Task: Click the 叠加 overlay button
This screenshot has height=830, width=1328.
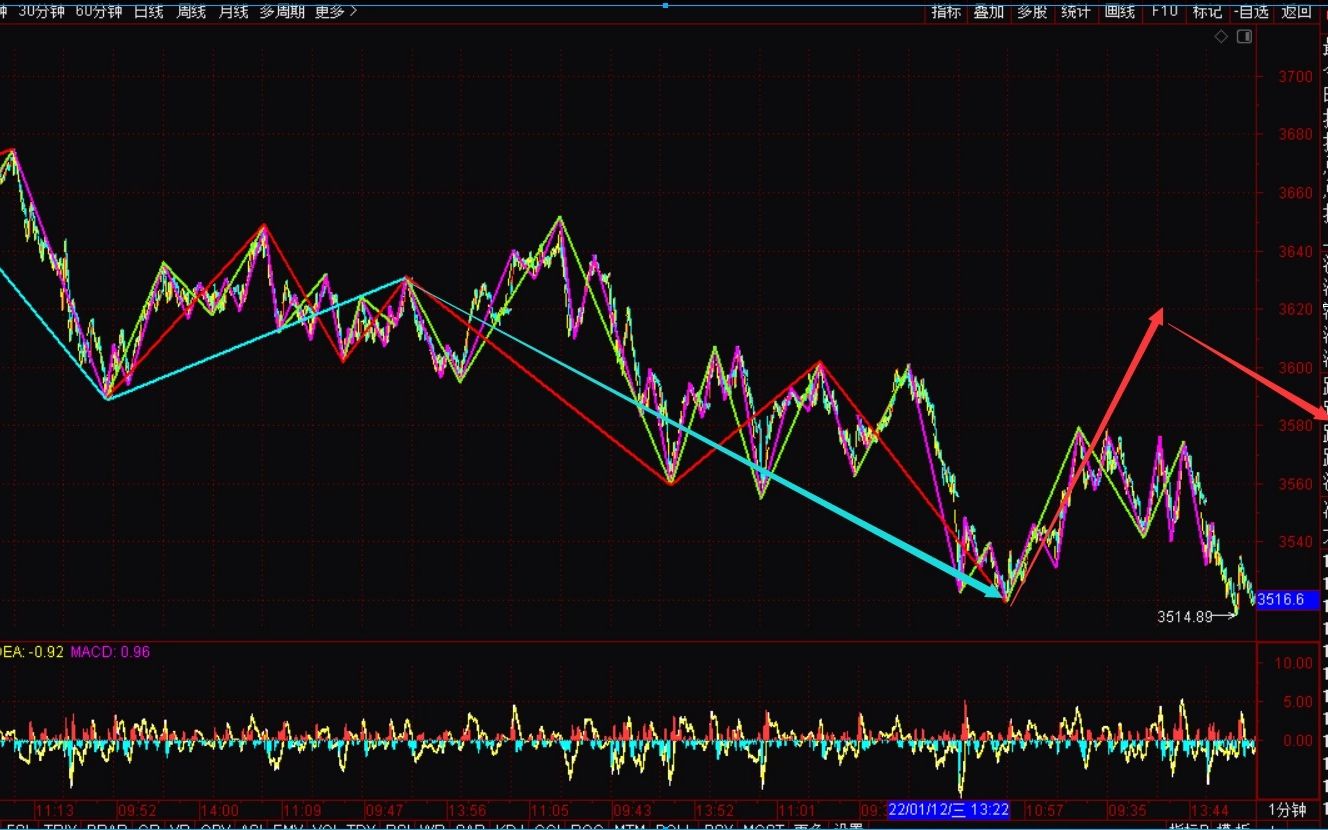Action: coord(989,12)
